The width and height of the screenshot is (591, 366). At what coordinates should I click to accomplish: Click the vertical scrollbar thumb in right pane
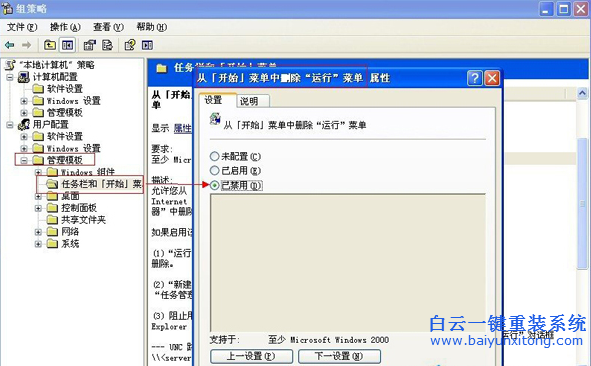pyautogui.click(x=582, y=204)
